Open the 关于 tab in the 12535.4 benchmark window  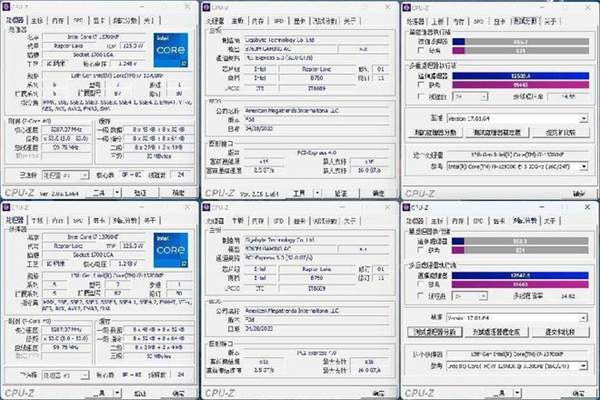550,21
